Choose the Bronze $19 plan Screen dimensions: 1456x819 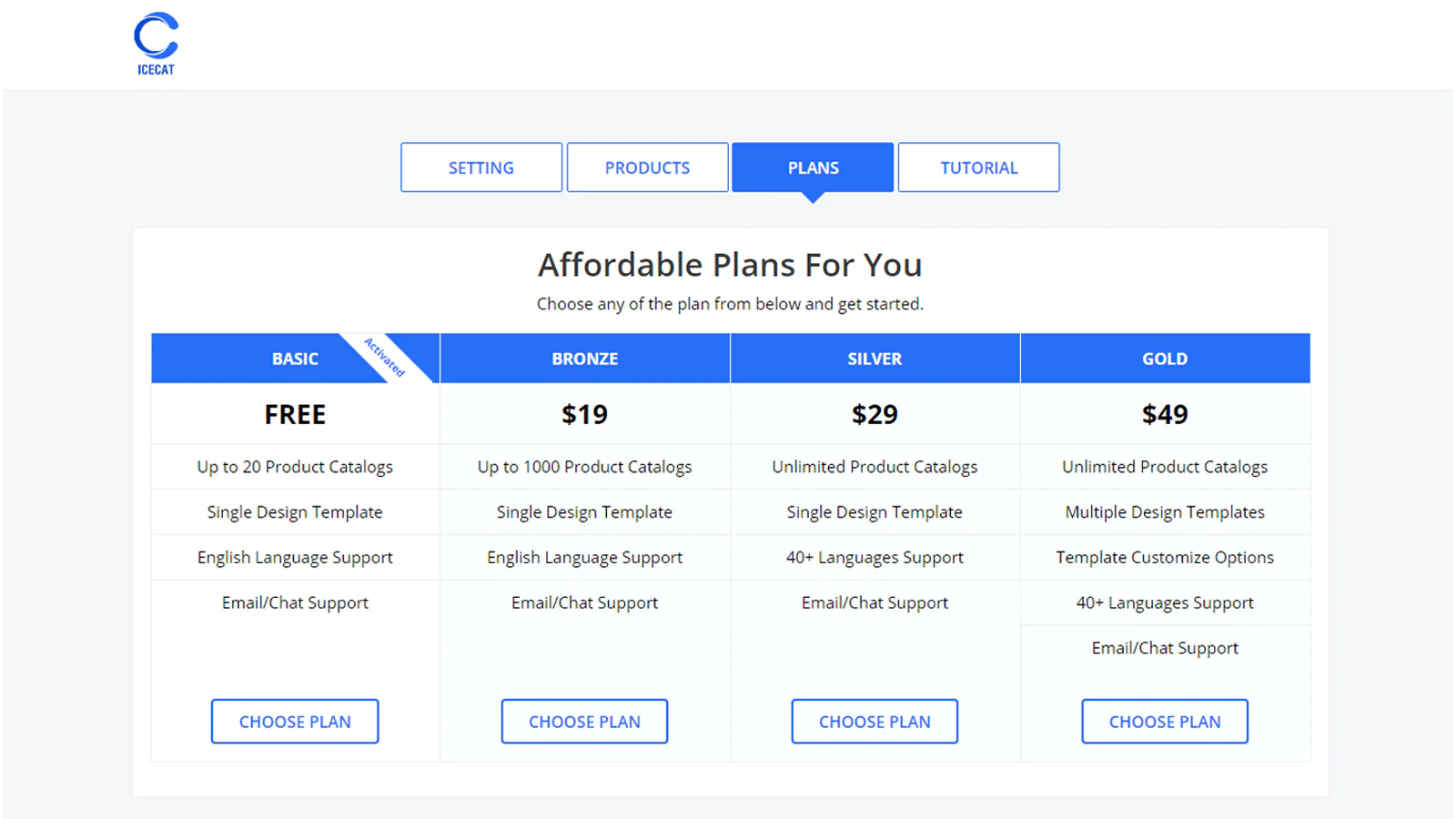pyautogui.click(x=584, y=722)
